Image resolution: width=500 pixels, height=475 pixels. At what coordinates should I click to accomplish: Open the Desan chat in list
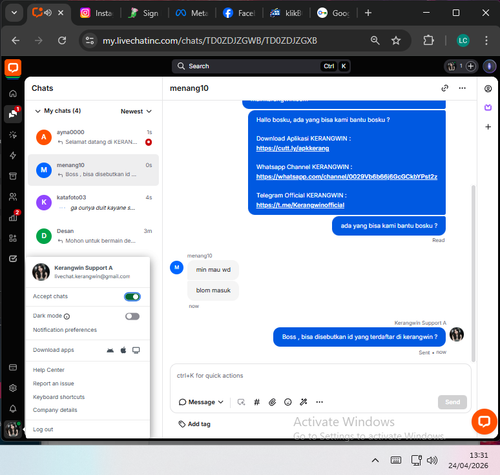(94, 236)
